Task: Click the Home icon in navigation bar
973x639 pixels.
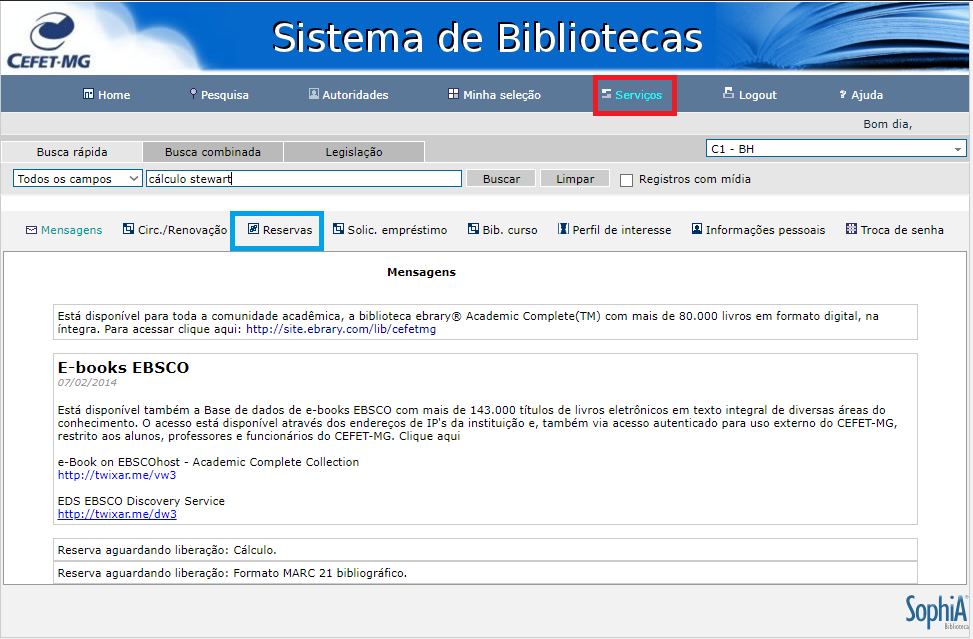Action: tap(88, 94)
